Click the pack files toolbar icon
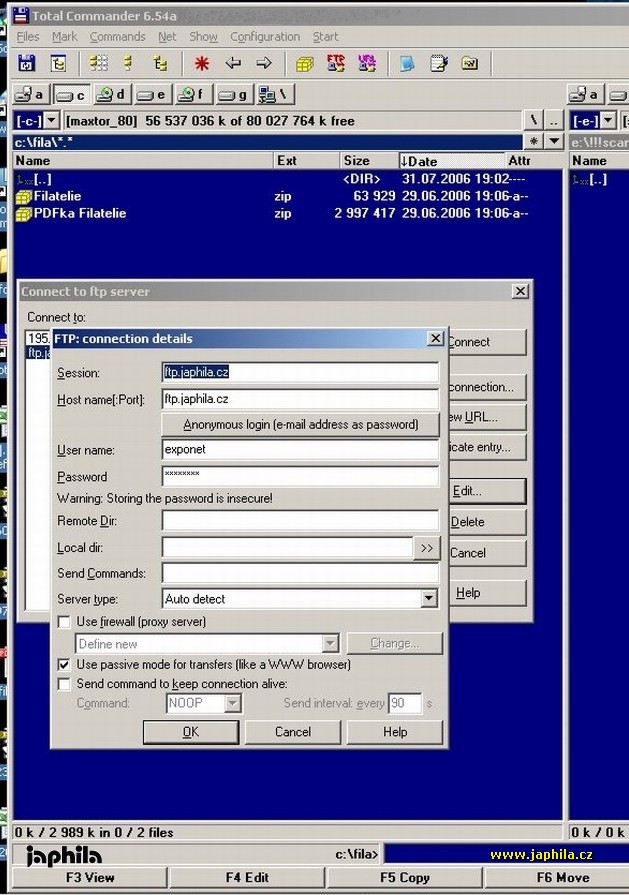Screen dimensions: 629x895 305,63
